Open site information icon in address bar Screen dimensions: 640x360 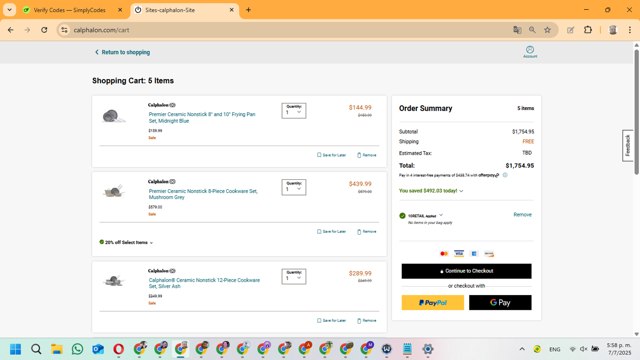pos(64,30)
